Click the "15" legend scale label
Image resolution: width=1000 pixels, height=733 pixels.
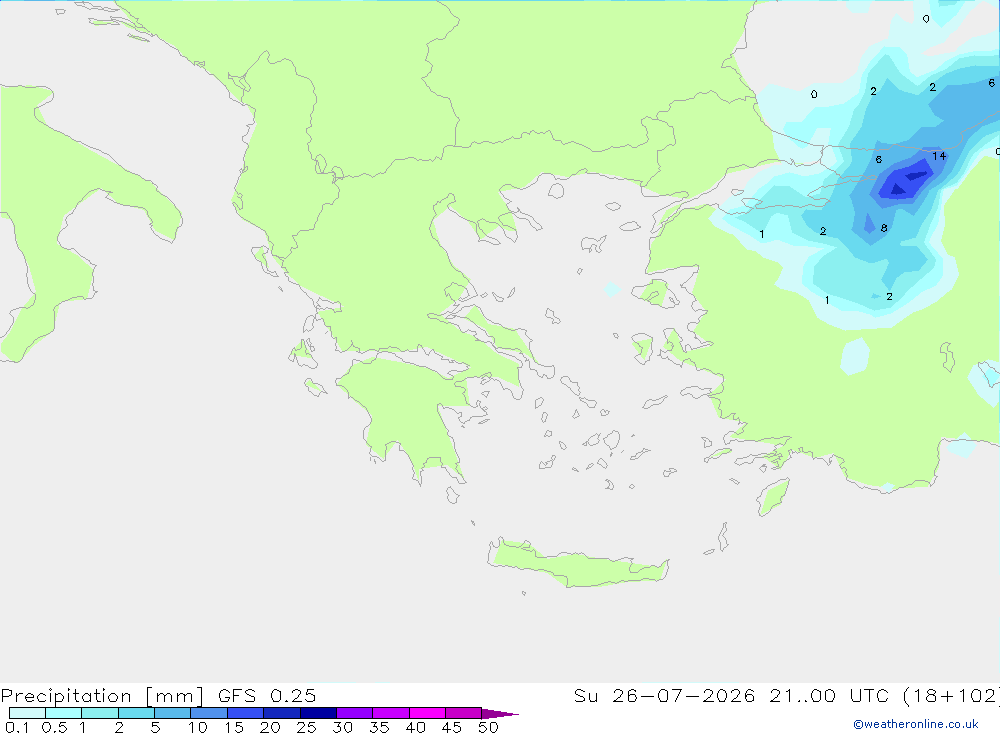[234, 727]
